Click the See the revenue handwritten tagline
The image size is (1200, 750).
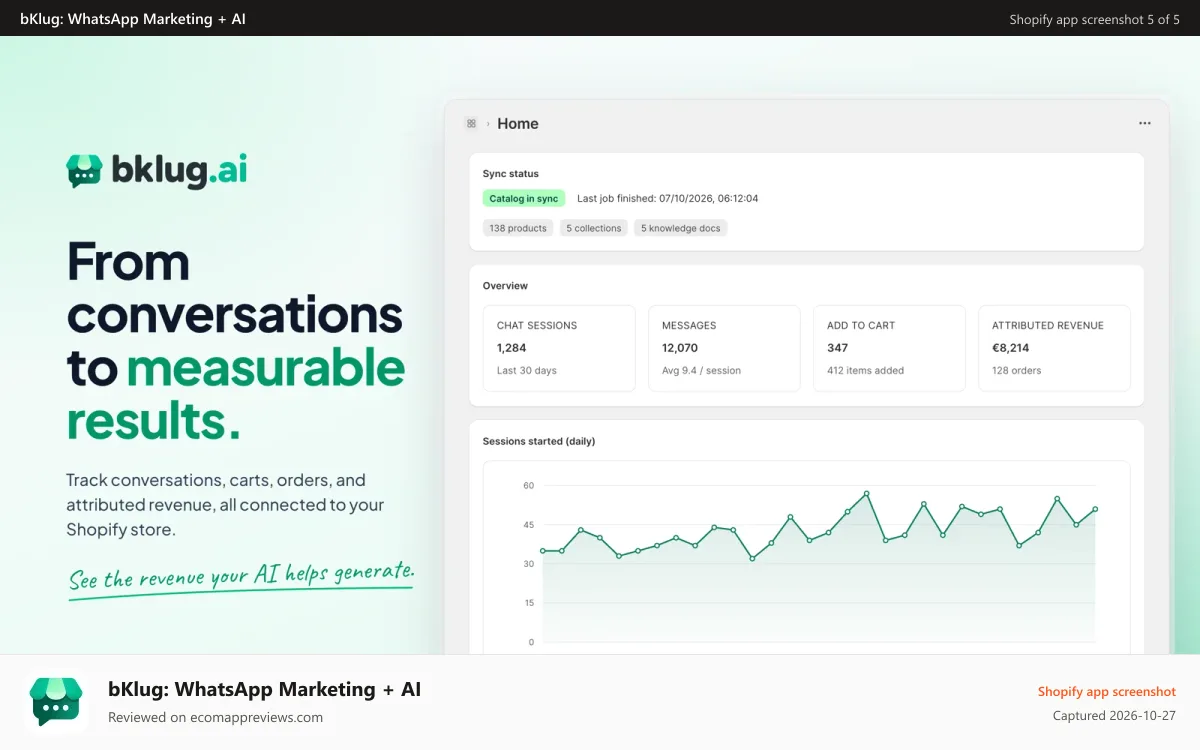tap(241, 577)
